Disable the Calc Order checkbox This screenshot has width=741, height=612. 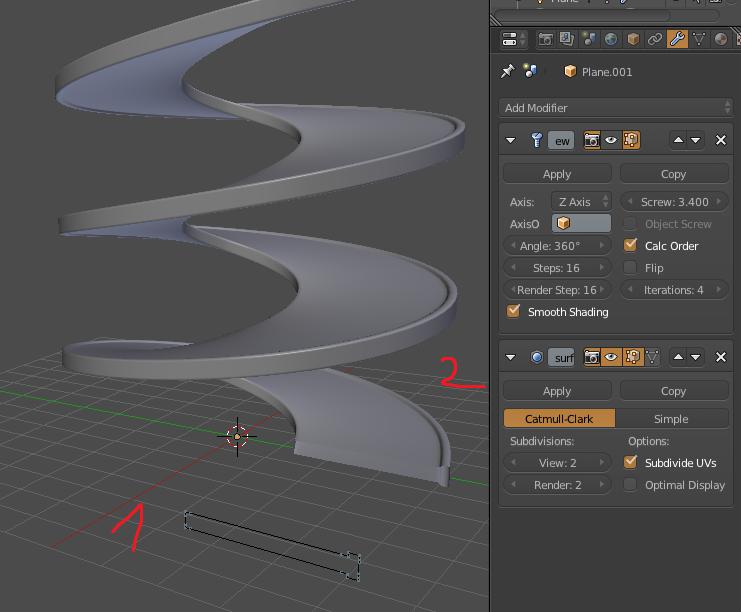coord(630,245)
